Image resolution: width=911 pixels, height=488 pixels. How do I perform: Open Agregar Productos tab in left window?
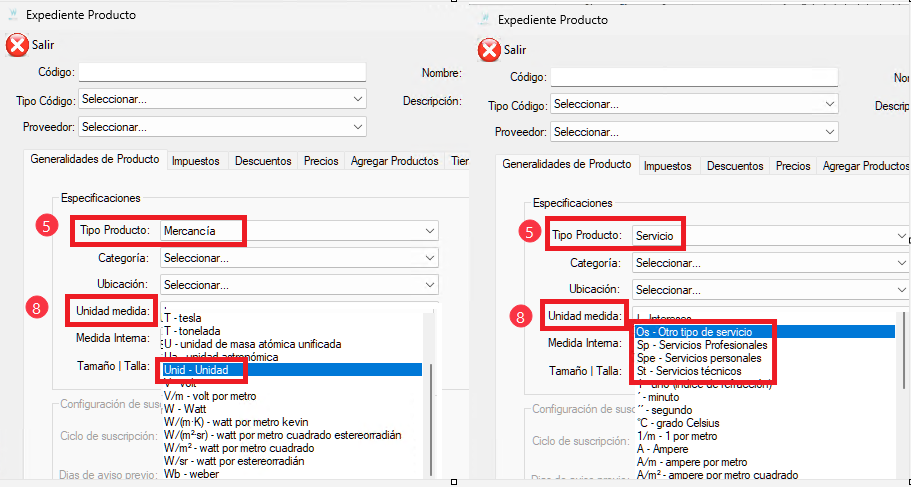(394, 160)
